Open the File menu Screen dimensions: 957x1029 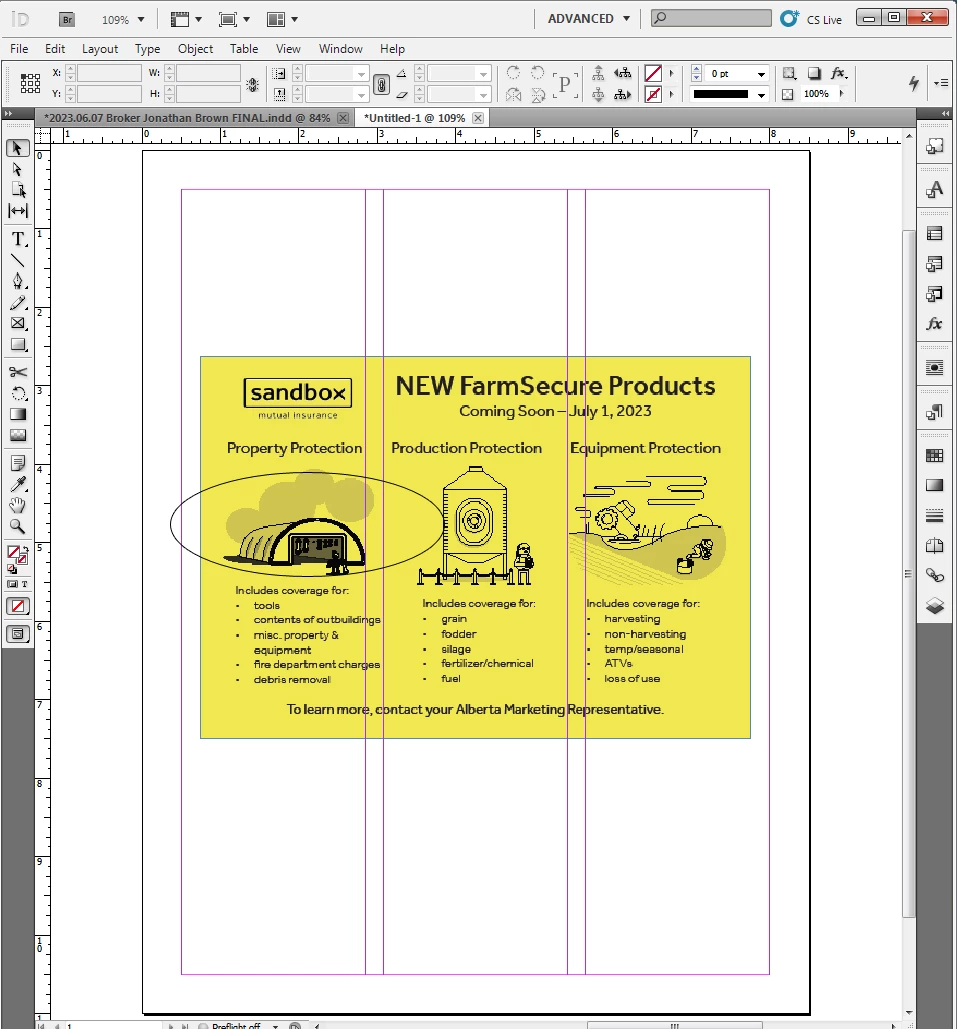pos(19,49)
